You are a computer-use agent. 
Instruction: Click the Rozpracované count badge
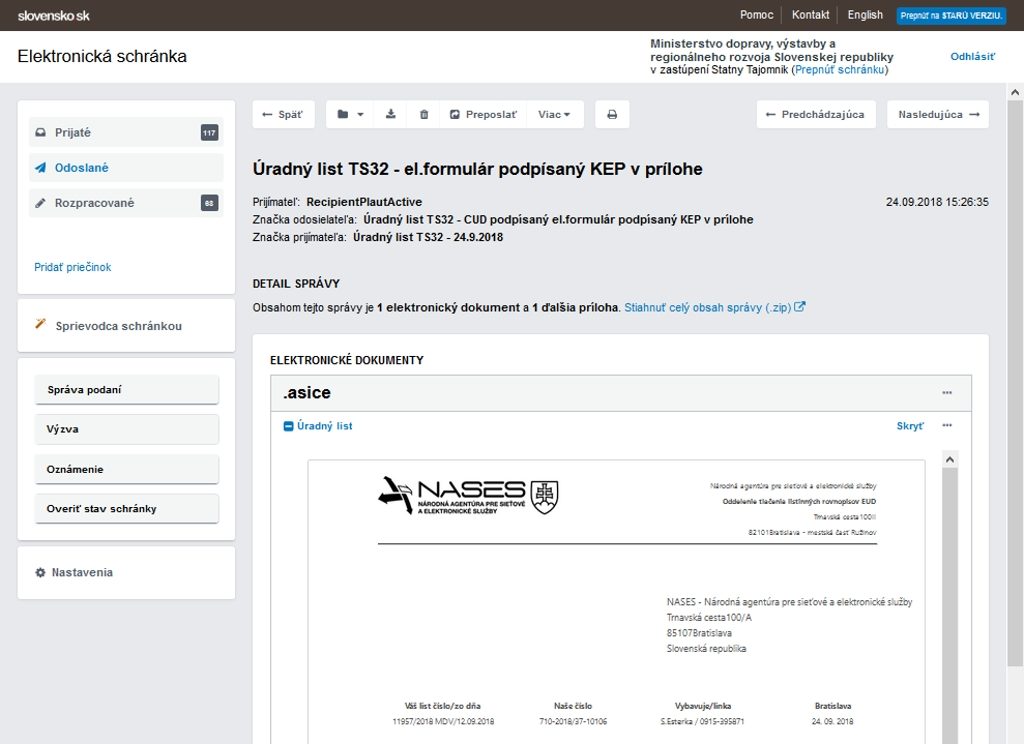209,203
